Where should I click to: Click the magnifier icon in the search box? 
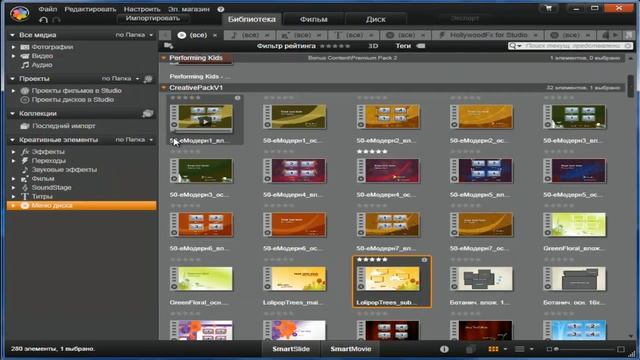point(512,46)
